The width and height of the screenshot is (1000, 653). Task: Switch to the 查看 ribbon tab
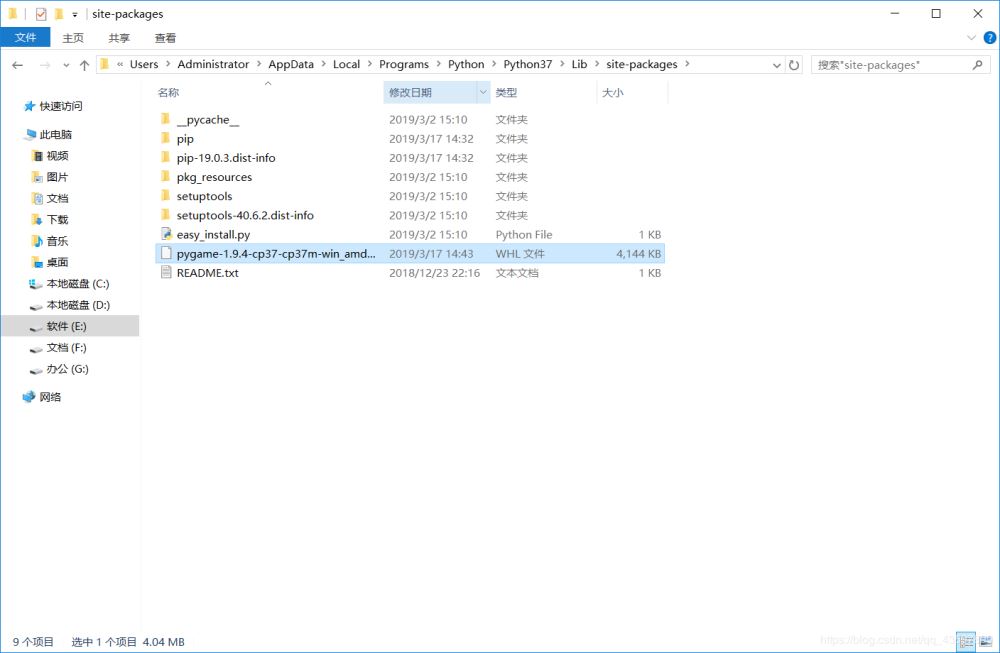point(165,38)
